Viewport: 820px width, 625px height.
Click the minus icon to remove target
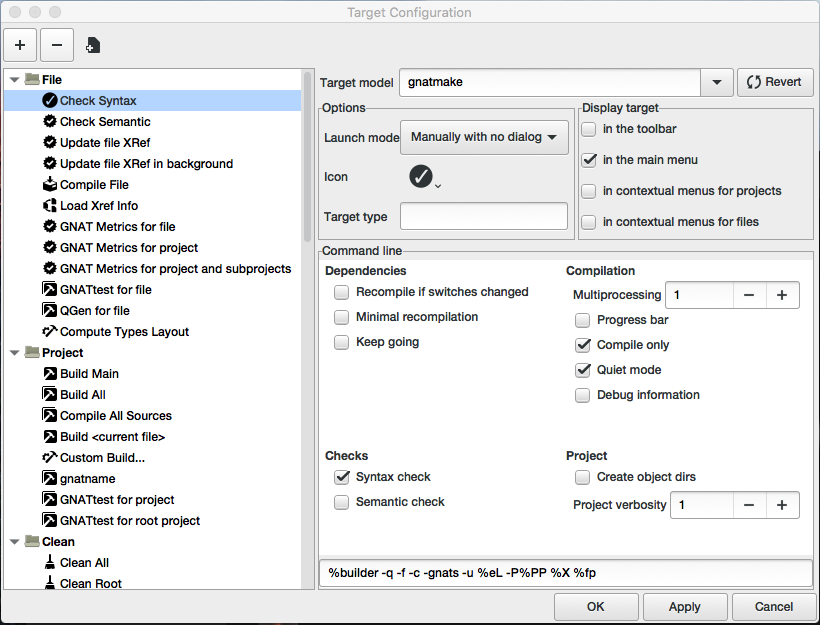[x=57, y=45]
